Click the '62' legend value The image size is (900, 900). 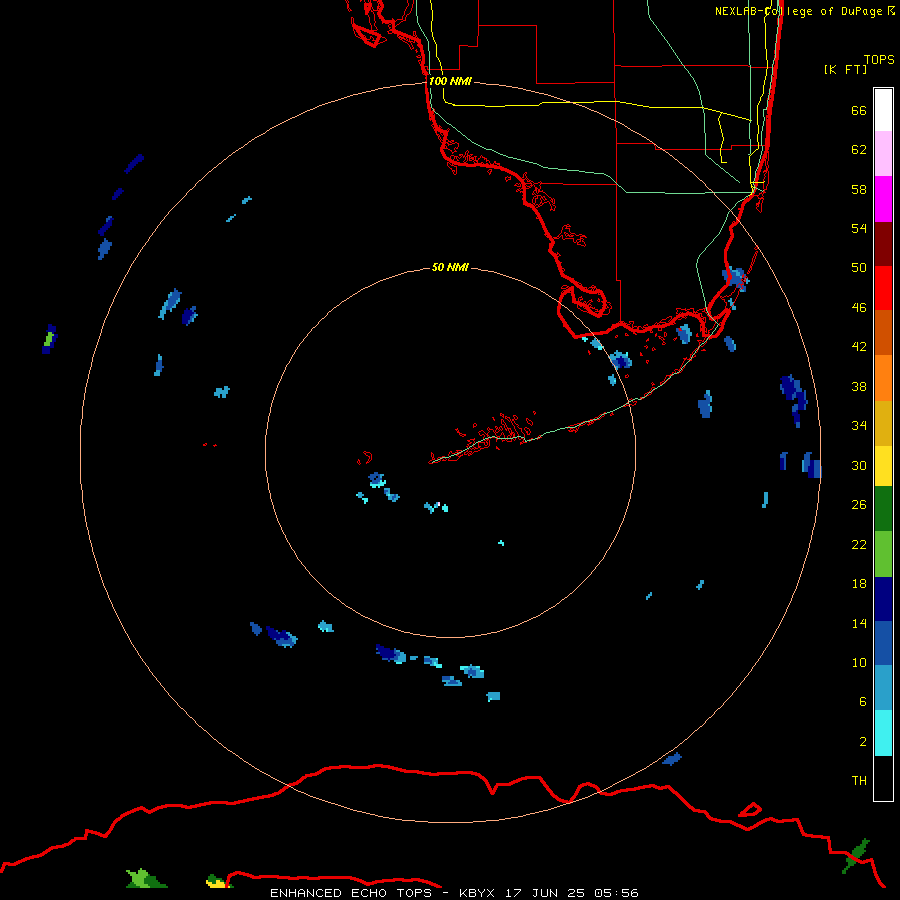coord(859,149)
